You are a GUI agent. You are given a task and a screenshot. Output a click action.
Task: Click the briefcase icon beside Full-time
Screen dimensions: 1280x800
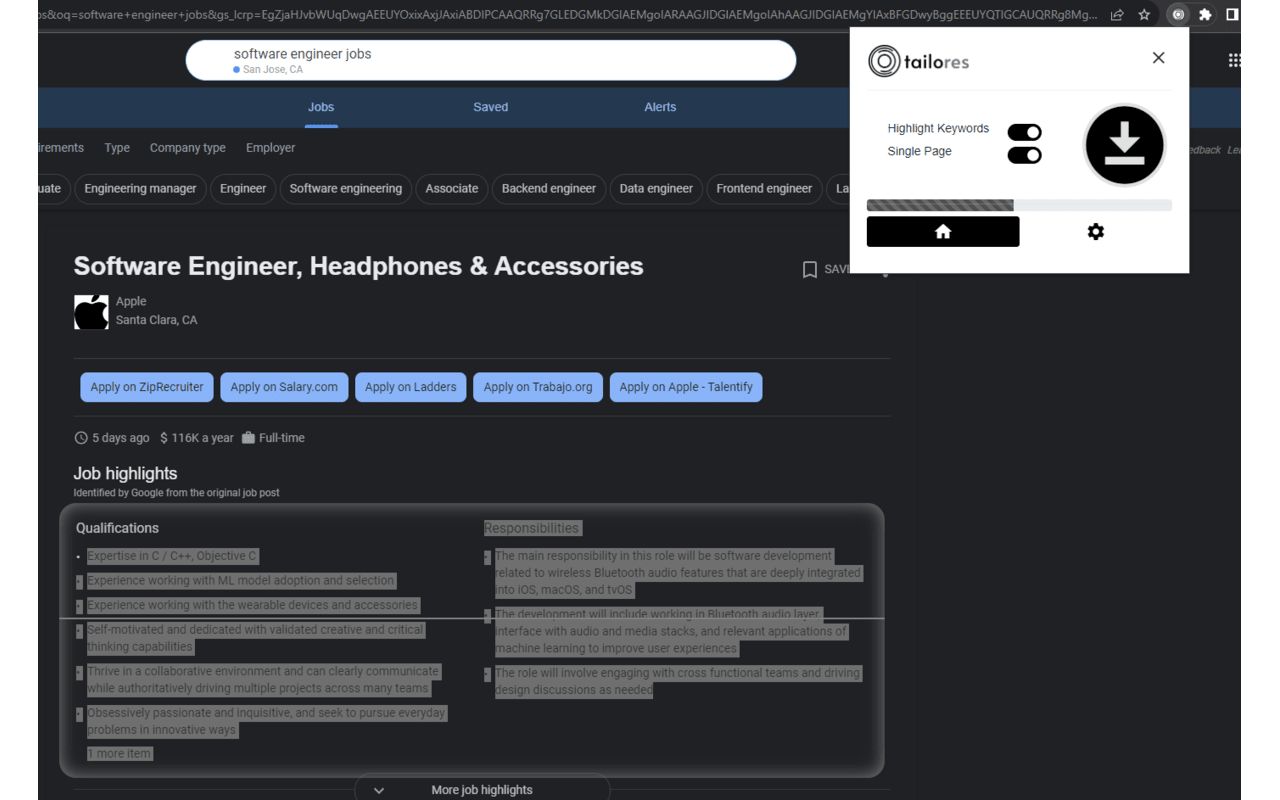[x=248, y=438]
